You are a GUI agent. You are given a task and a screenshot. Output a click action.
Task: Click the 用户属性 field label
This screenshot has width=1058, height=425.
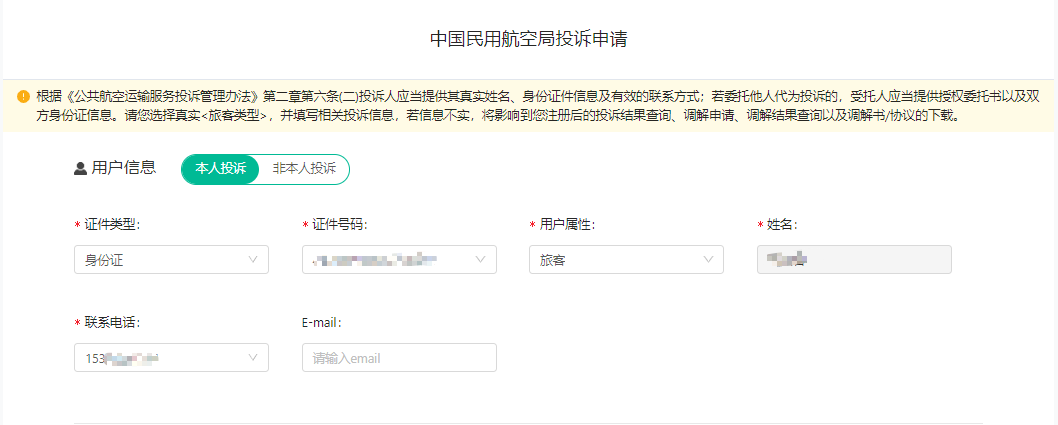click(565, 225)
